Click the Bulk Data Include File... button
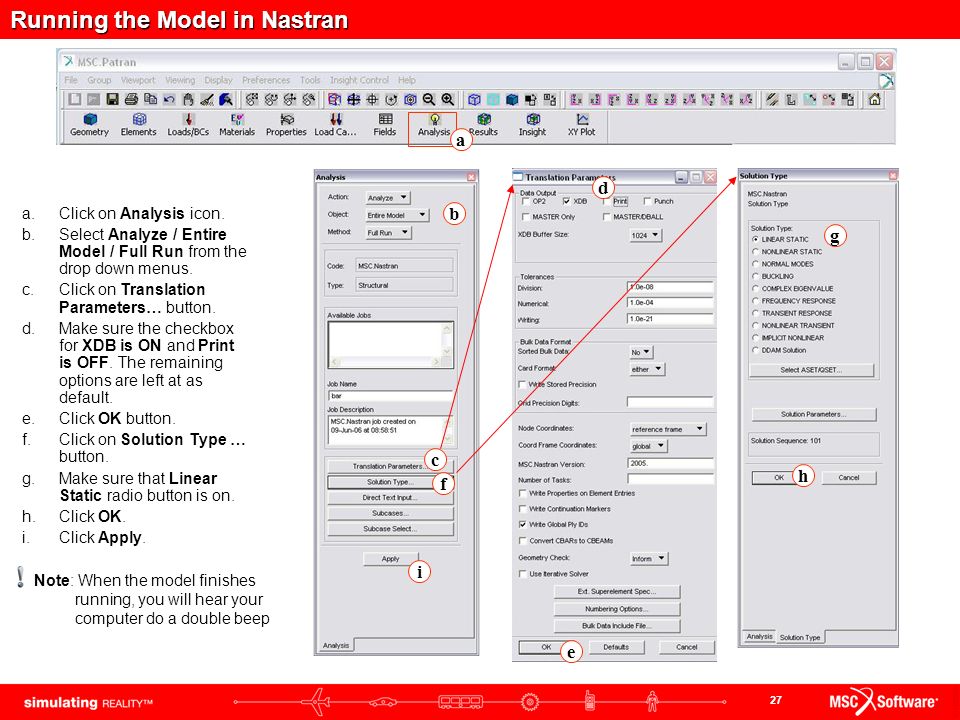Image resolution: width=960 pixels, height=720 pixels. 617,626
